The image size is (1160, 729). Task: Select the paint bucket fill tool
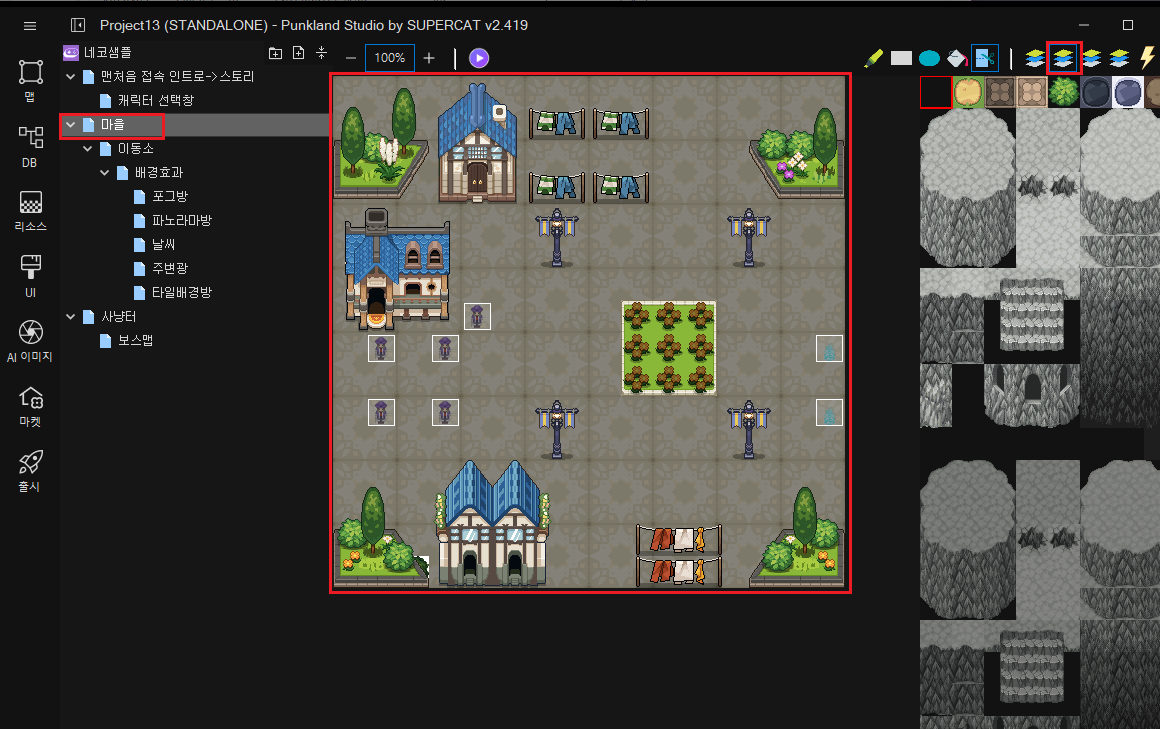[957, 58]
